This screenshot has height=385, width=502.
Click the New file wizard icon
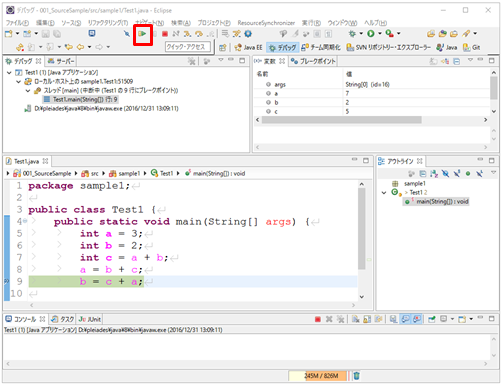[8, 34]
